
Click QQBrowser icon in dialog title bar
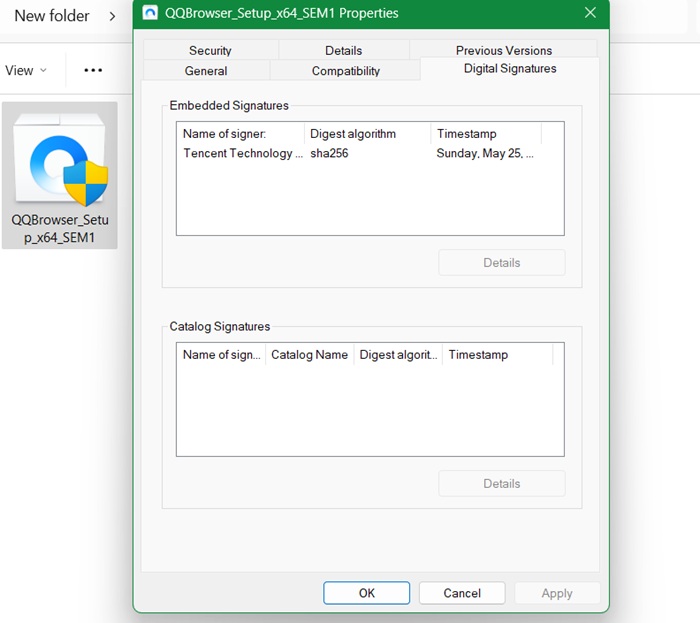pyautogui.click(x=150, y=12)
